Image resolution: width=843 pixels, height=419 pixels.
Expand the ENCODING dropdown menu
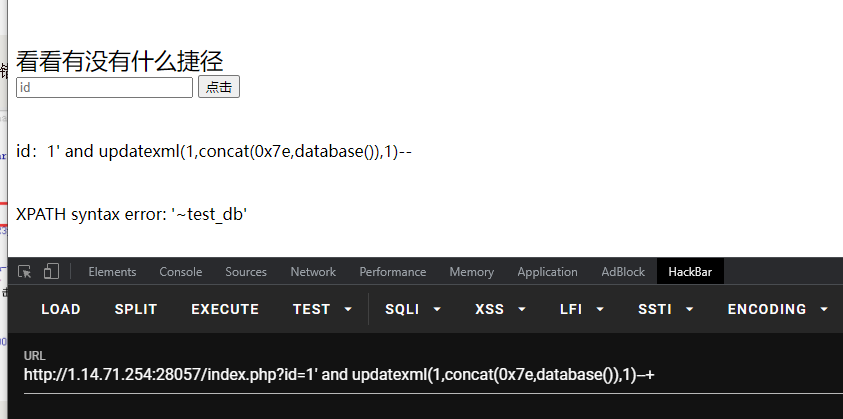pyautogui.click(x=777, y=309)
